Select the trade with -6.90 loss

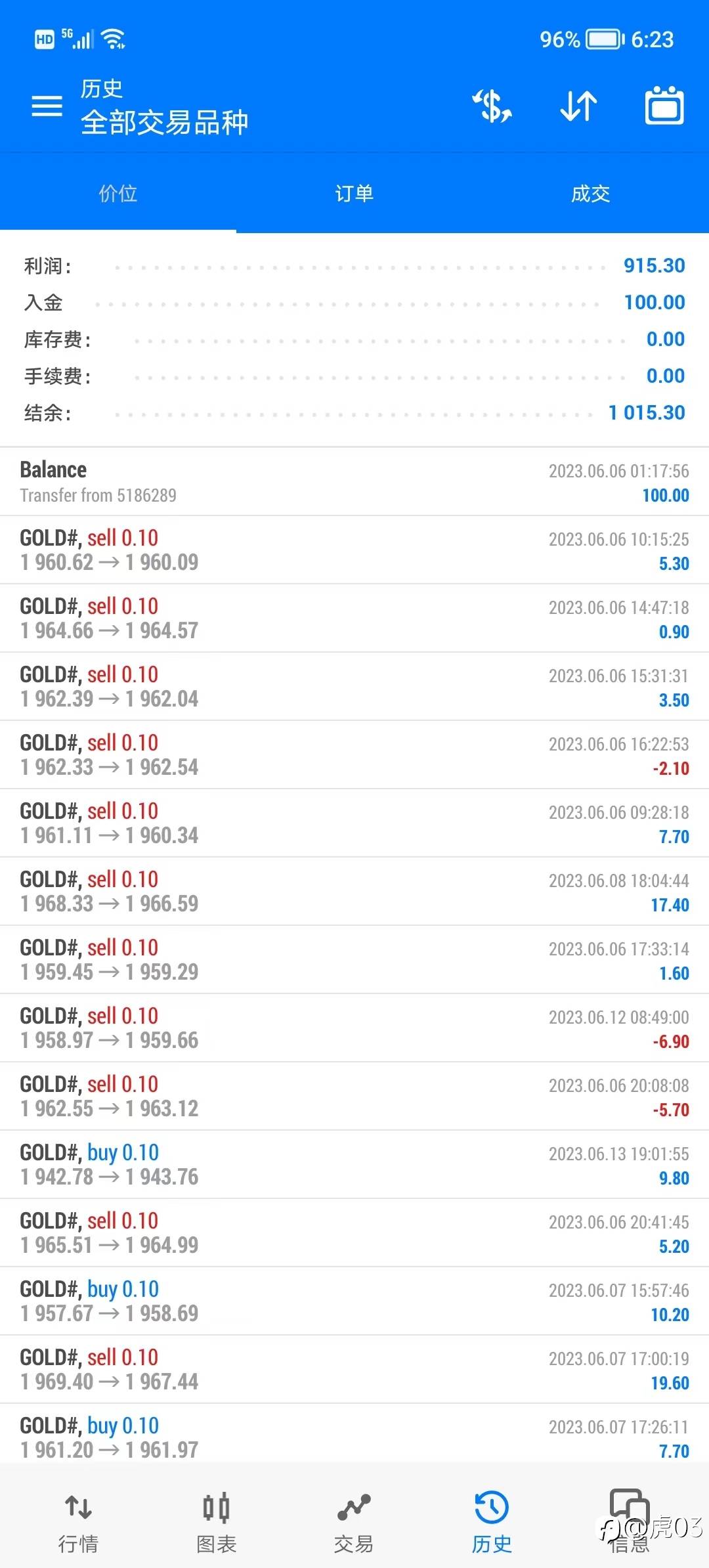354,1028
